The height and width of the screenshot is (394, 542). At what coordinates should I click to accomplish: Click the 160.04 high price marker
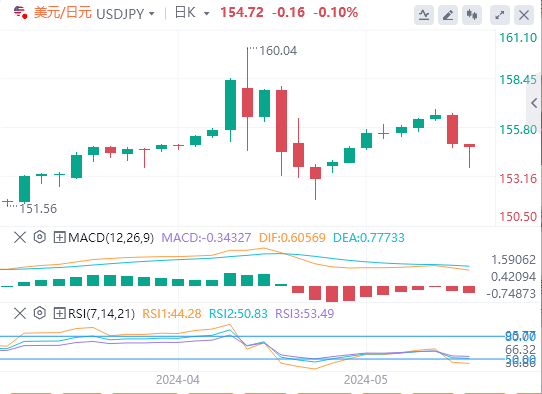[x=278, y=51]
